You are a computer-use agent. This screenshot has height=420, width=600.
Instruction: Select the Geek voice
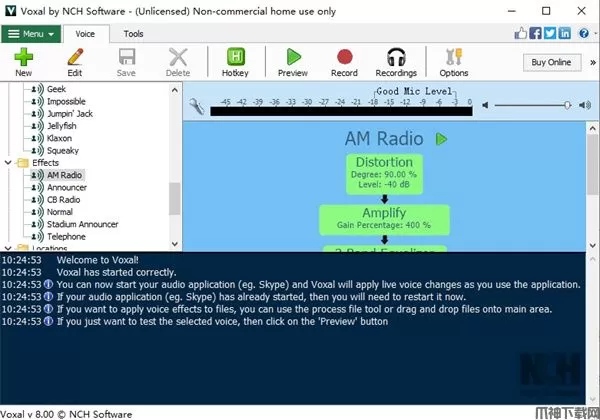tap(56, 89)
